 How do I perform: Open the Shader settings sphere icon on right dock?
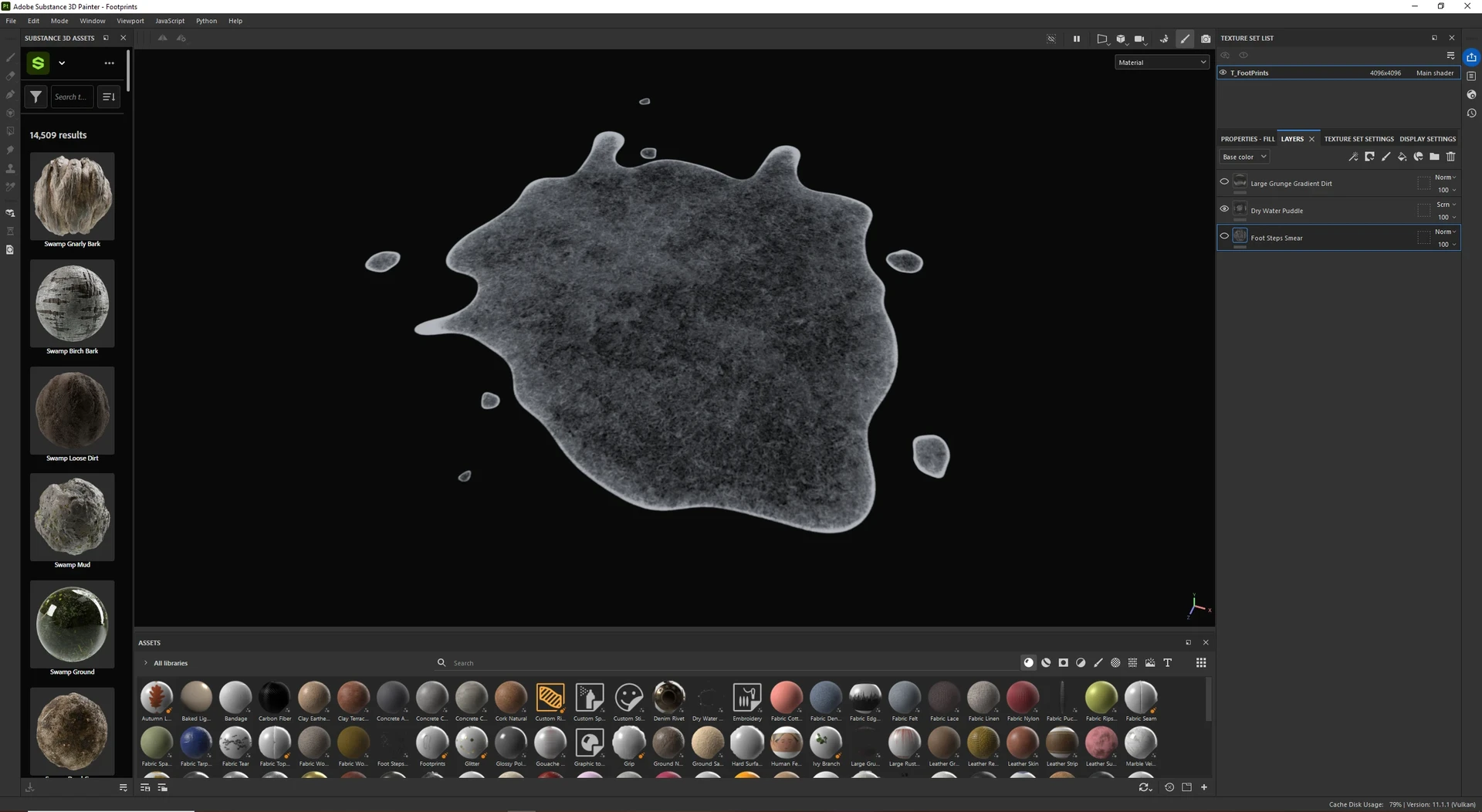1472,95
